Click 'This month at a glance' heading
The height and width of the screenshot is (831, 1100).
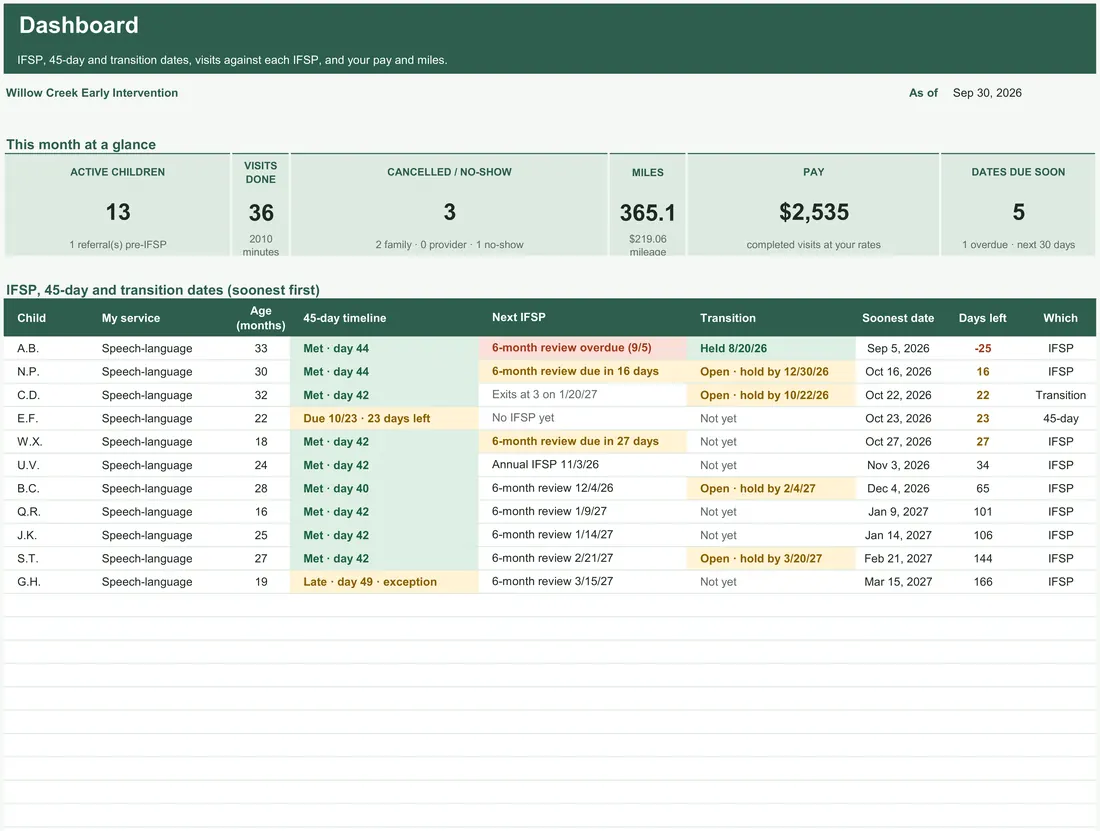tap(81, 144)
